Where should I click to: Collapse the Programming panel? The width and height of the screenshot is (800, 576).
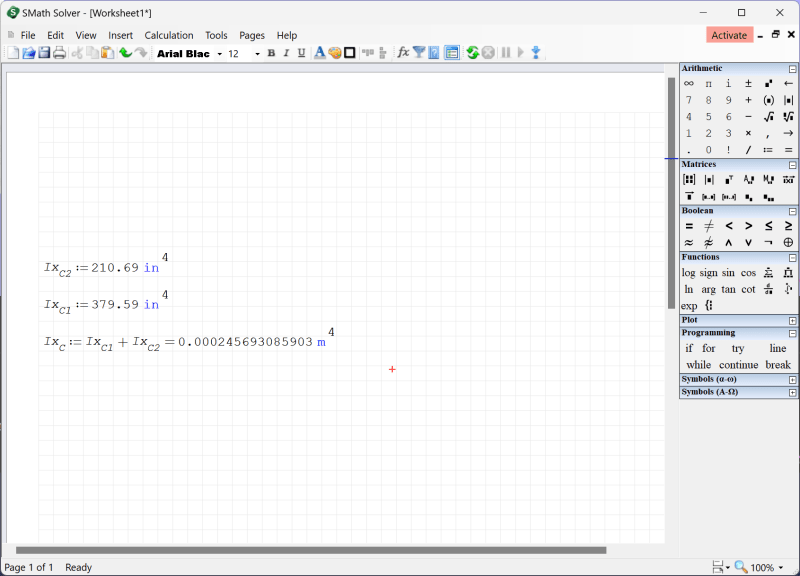(792, 333)
